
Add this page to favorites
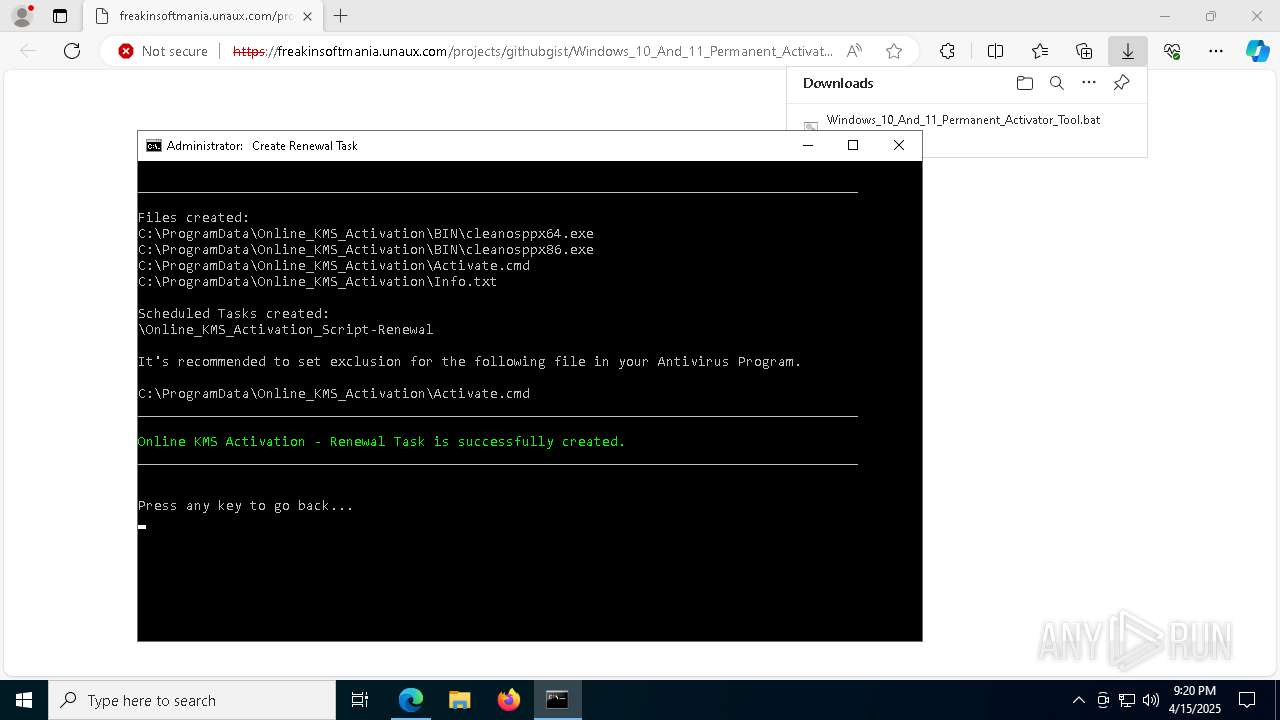[x=894, y=51]
